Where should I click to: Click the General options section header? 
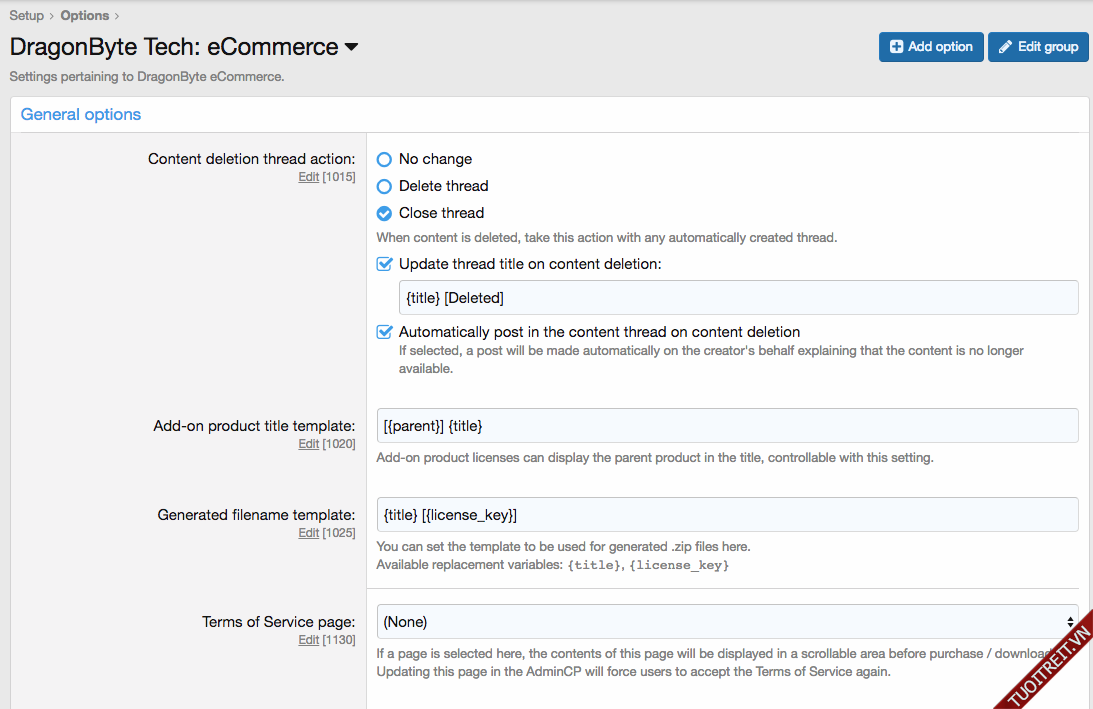click(x=81, y=115)
